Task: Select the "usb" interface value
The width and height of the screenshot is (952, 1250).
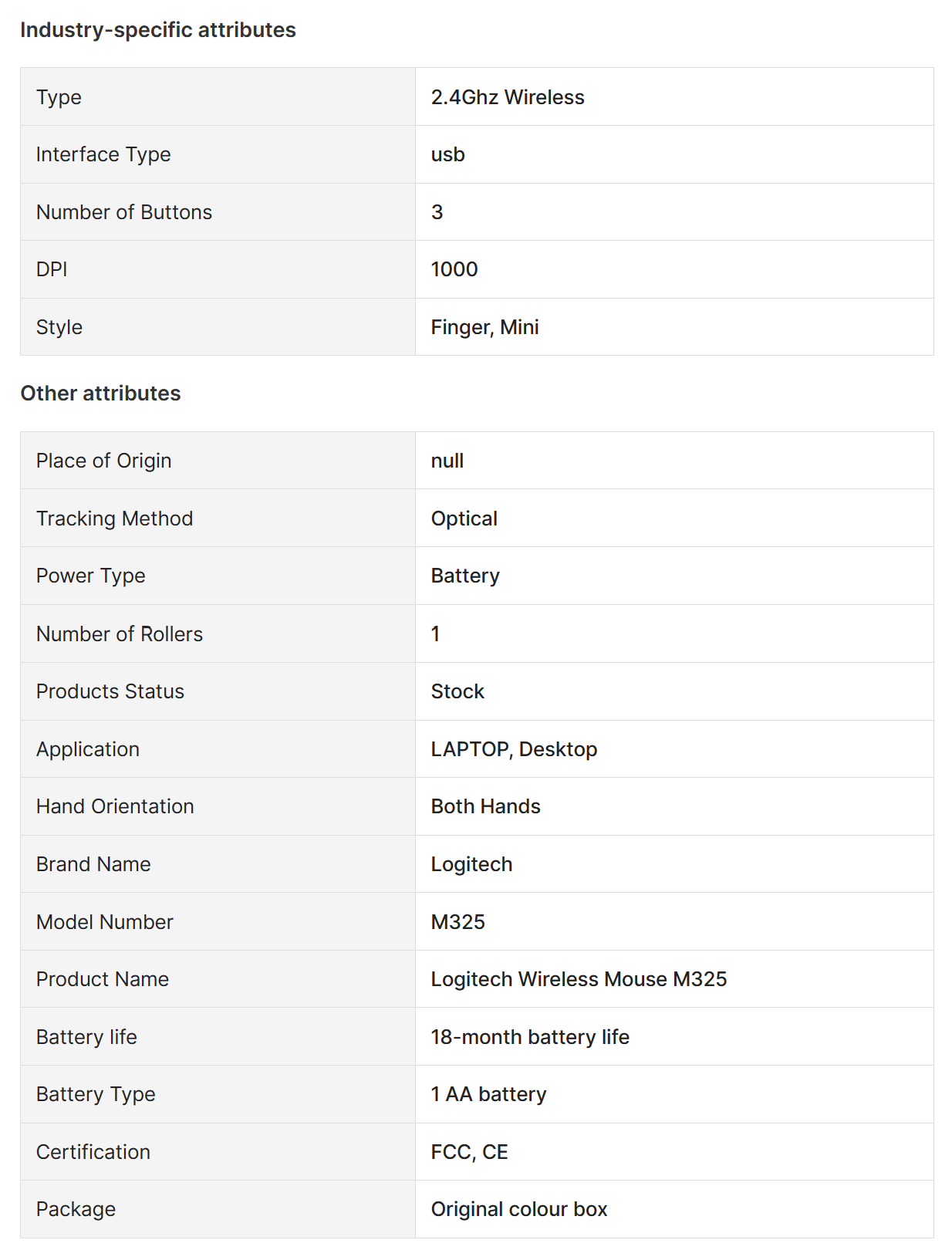Action: coord(447,154)
